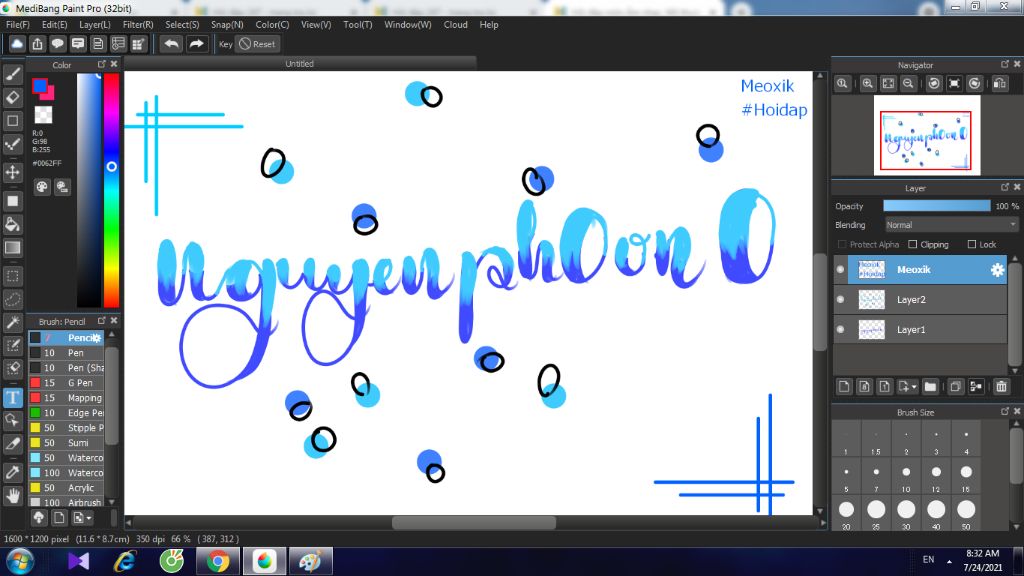Click the canvas horizontal scrollbar
The width and height of the screenshot is (1024, 576).
click(x=473, y=522)
